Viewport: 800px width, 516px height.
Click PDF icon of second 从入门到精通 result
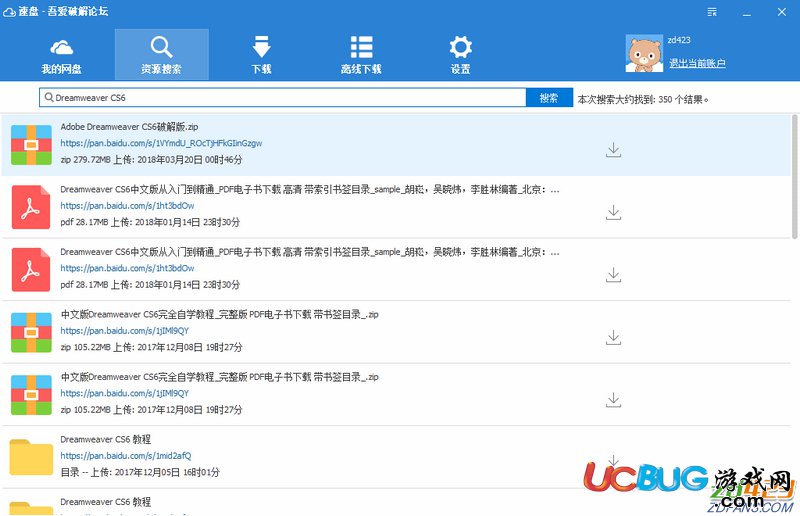pyautogui.click(x=31, y=269)
